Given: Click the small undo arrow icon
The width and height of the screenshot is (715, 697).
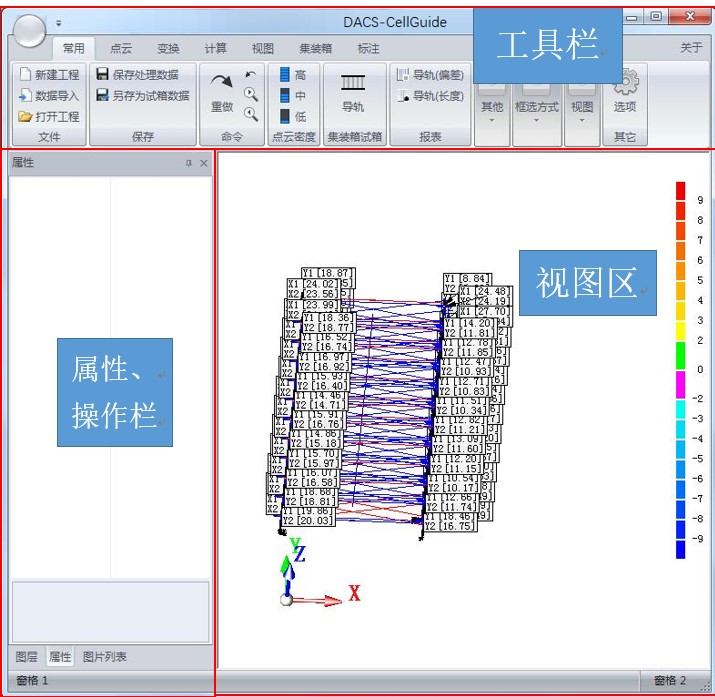Looking at the screenshot, I should pyautogui.click(x=250, y=75).
